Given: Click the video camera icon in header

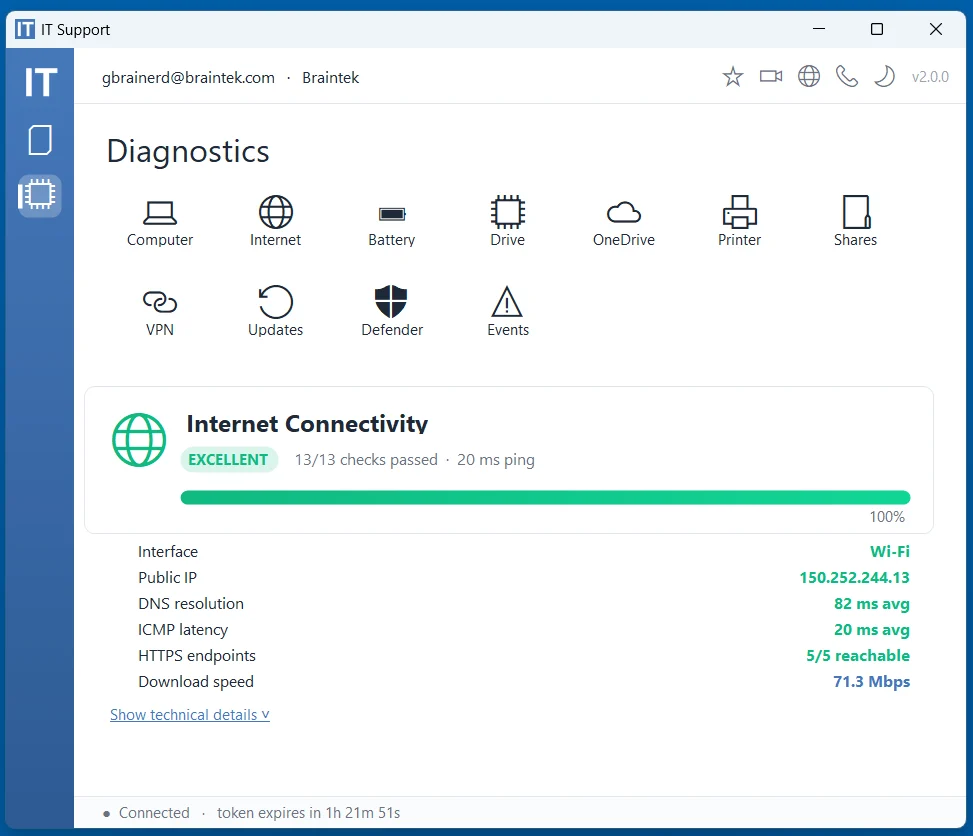Looking at the screenshot, I should (x=771, y=76).
